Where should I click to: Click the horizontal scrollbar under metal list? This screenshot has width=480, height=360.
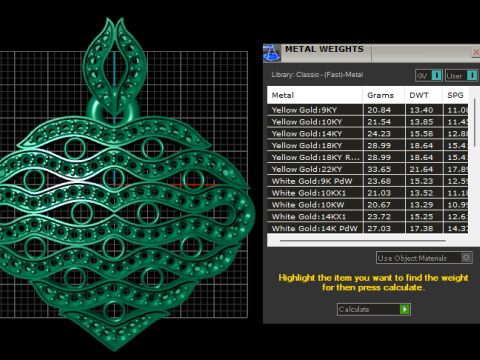pyautogui.click(x=363, y=240)
